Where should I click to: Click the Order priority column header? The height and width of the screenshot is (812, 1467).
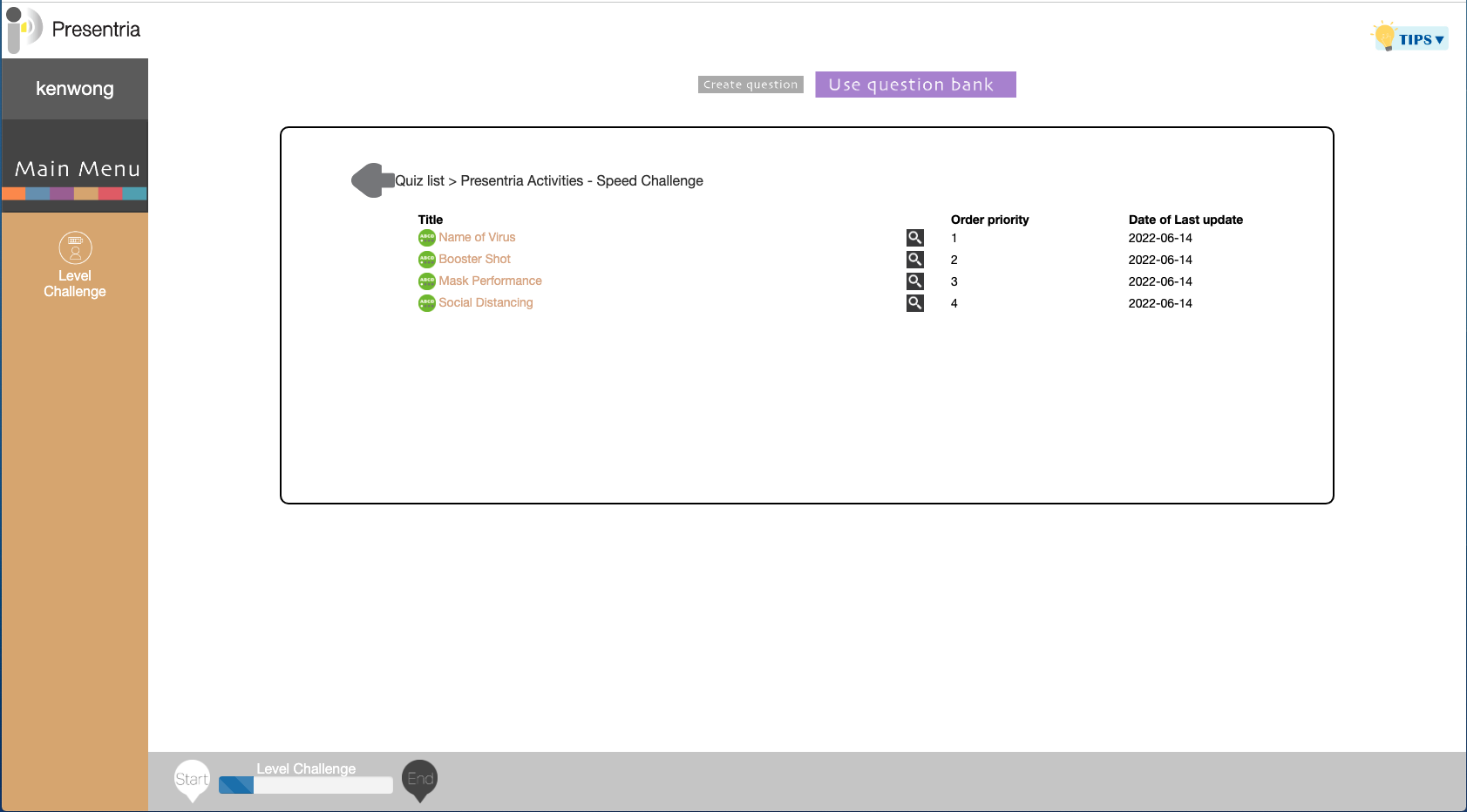coord(989,220)
